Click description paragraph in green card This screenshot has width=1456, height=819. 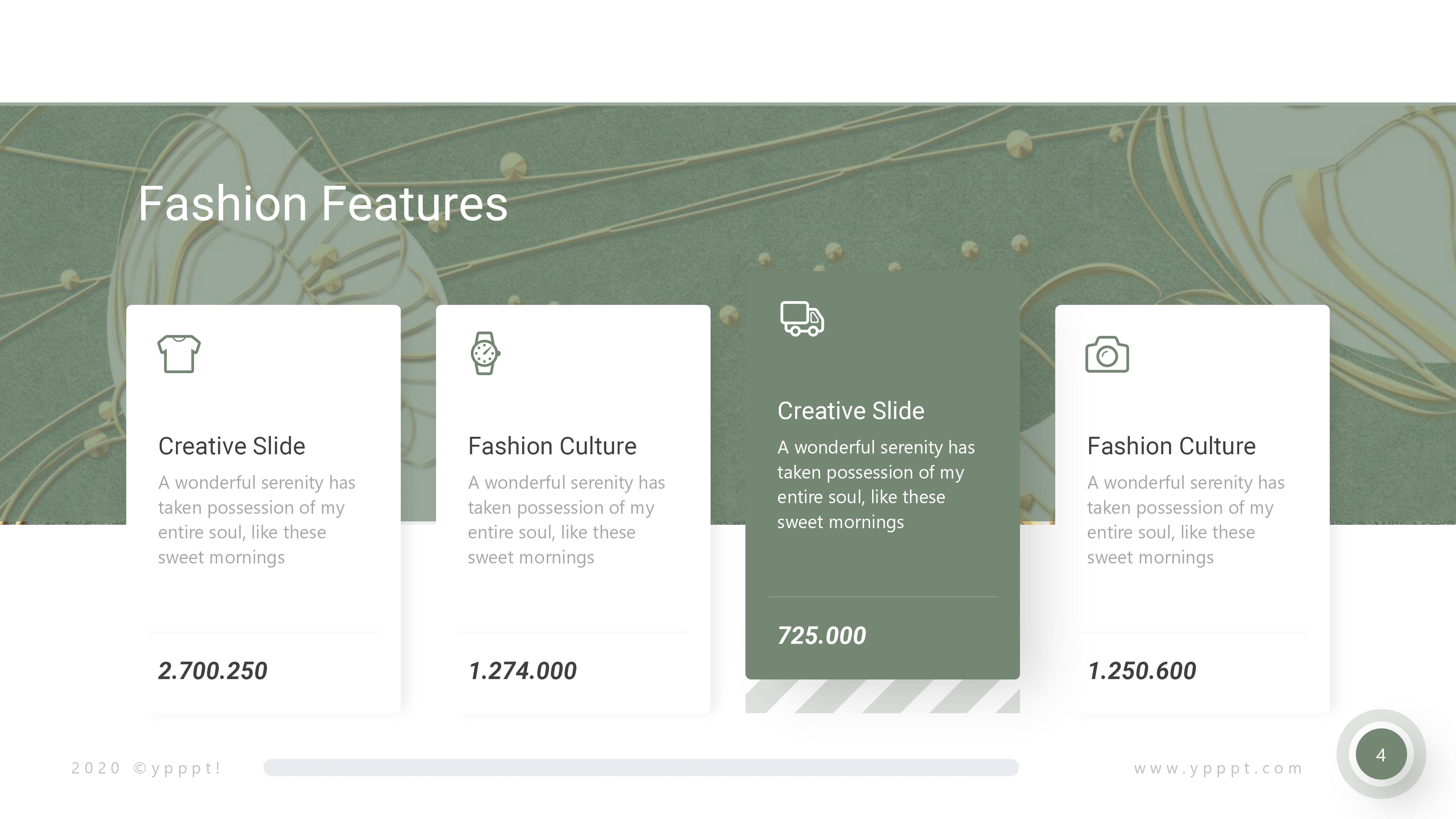coord(875,485)
